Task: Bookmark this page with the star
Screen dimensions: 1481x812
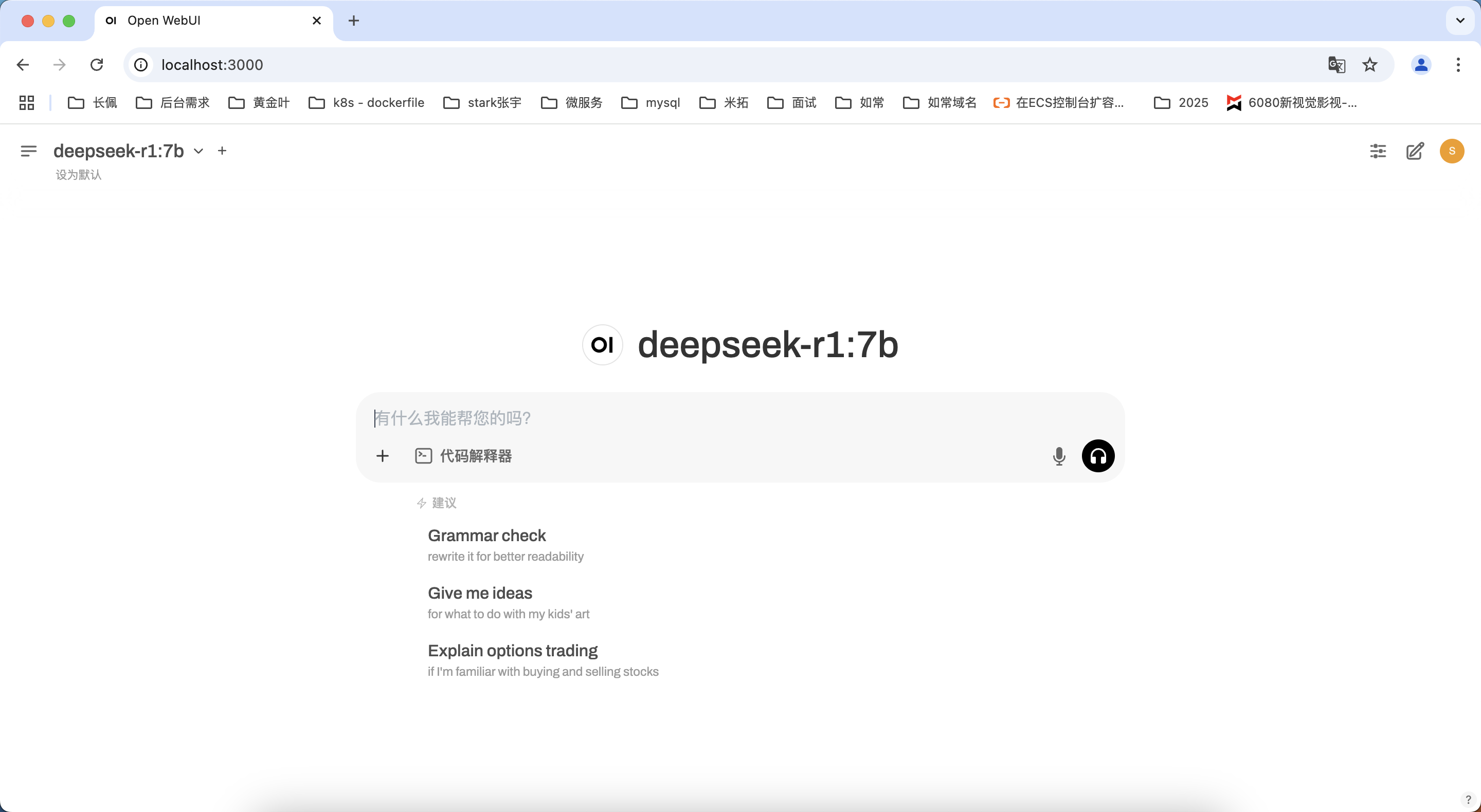Action: point(1370,65)
